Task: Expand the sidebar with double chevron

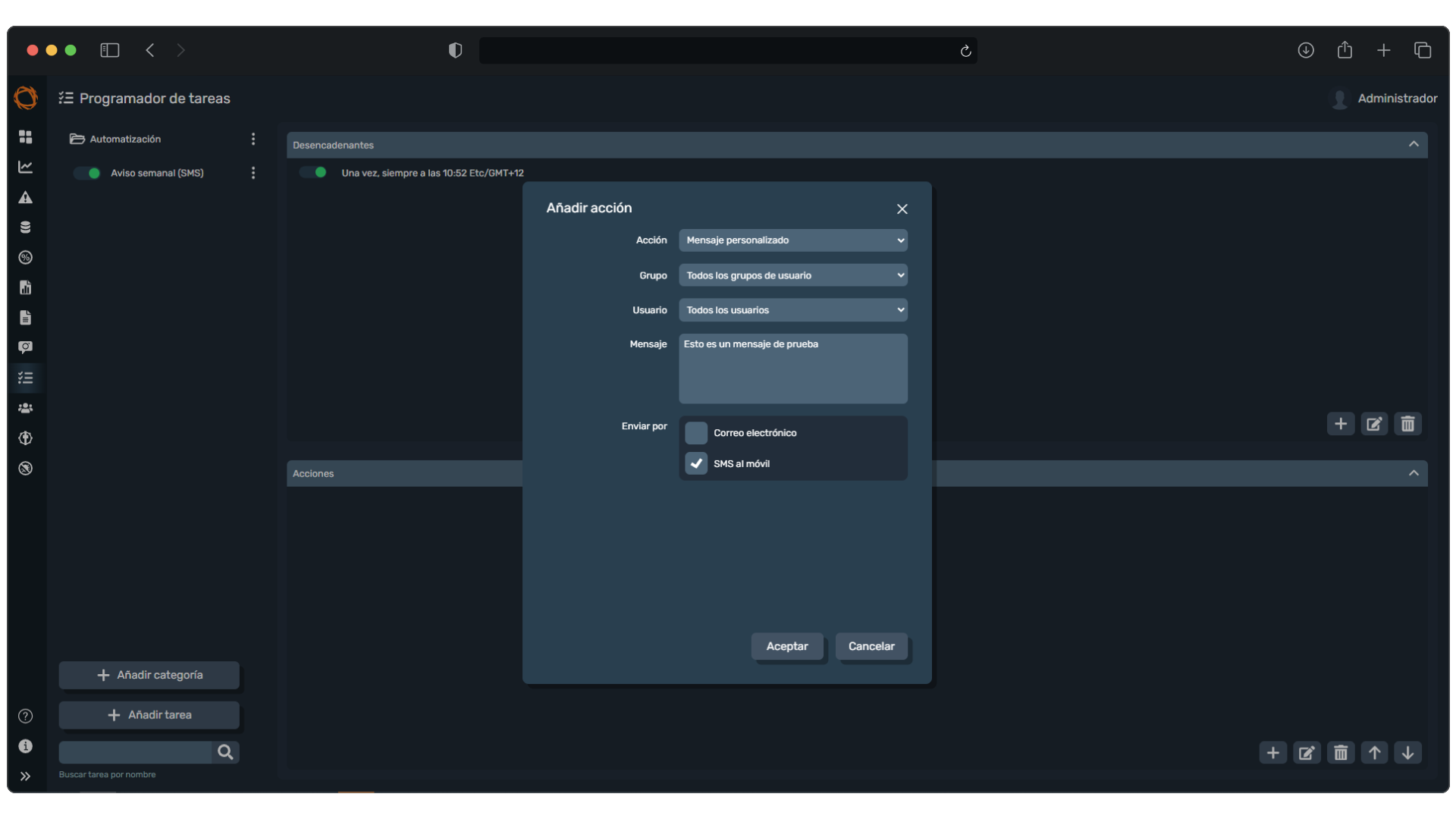Action: coord(25,777)
